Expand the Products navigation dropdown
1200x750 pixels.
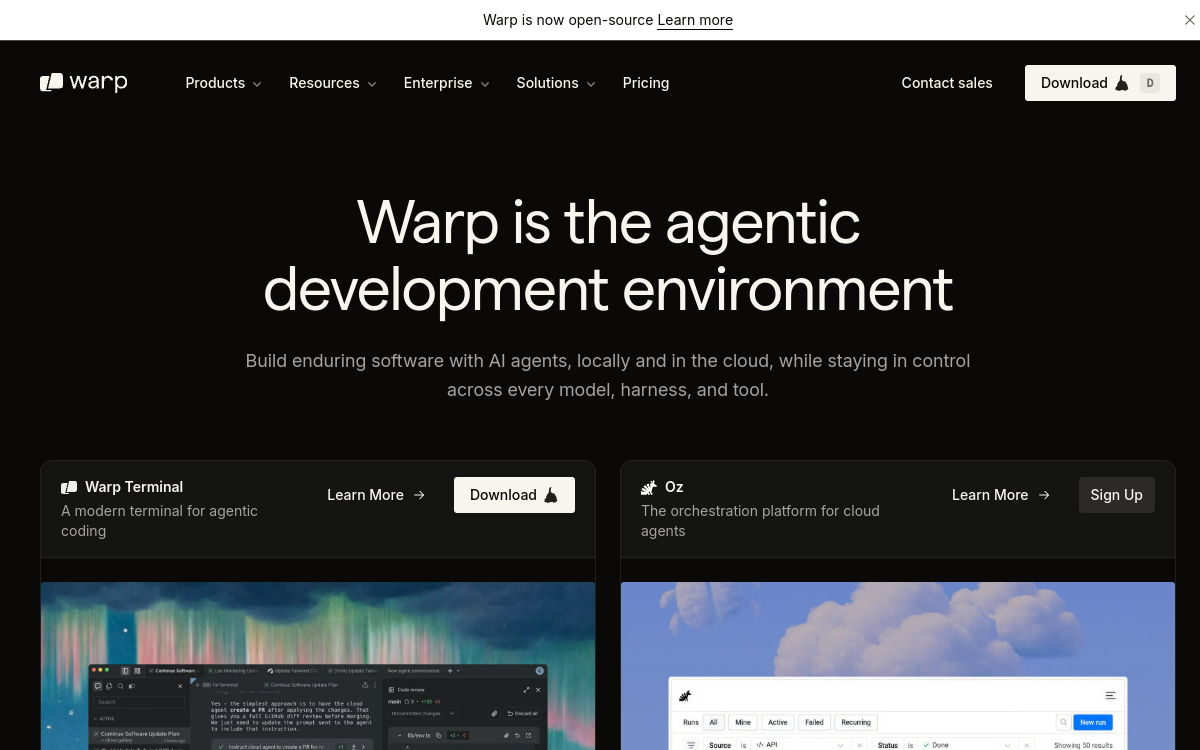(223, 83)
